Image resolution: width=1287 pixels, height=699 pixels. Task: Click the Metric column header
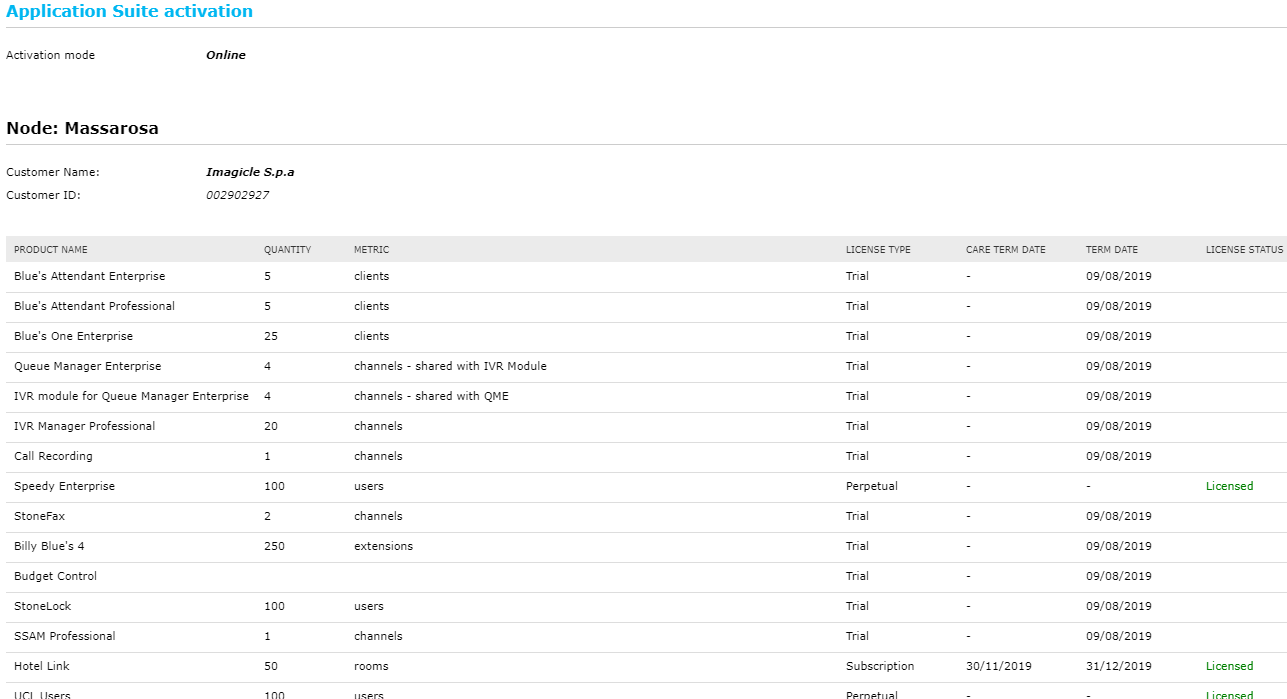[x=371, y=250]
